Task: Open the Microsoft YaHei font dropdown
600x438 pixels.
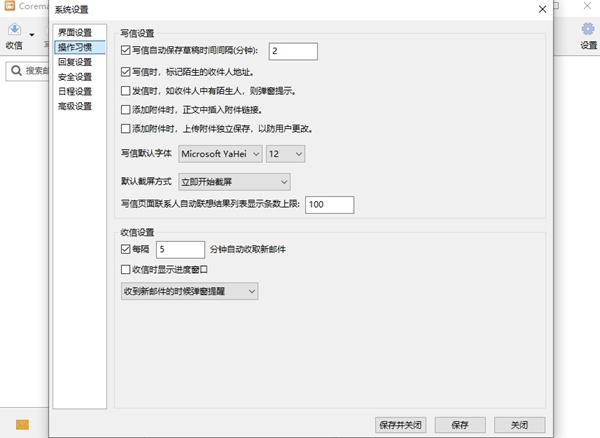Action: (x=220, y=154)
